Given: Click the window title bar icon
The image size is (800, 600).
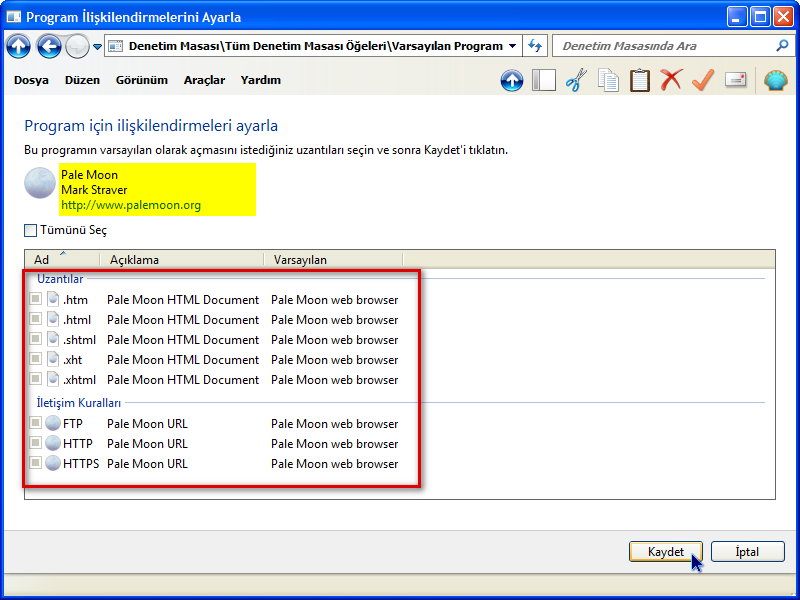Looking at the screenshot, I should 14,17.
